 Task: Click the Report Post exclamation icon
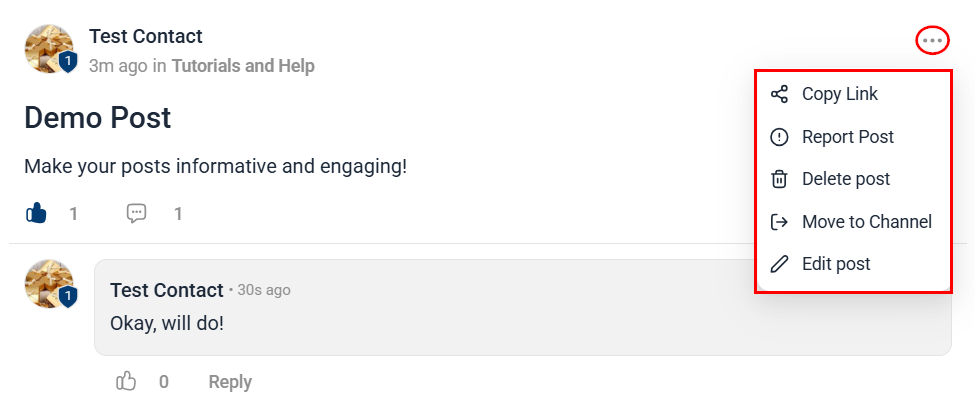click(x=779, y=137)
